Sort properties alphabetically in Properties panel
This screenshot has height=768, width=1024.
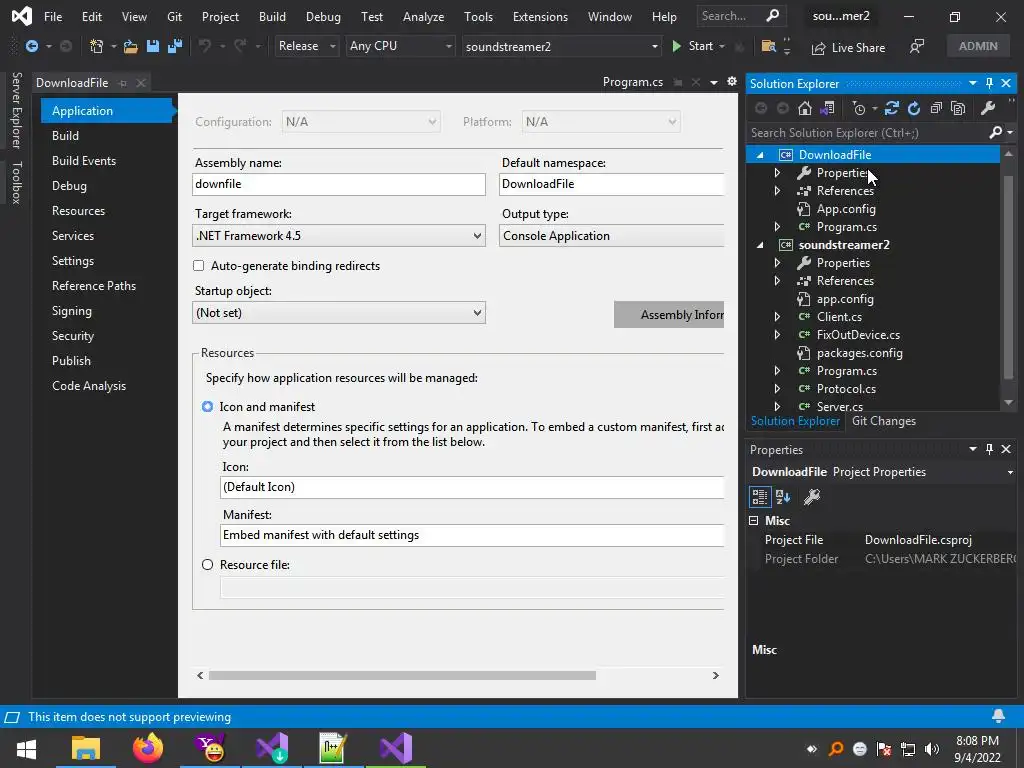(x=783, y=497)
